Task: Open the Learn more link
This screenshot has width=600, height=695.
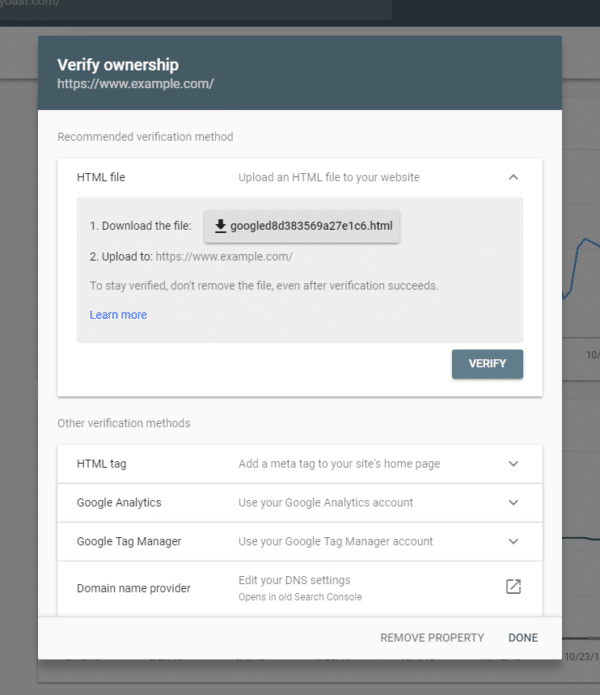Action: click(118, 315)
